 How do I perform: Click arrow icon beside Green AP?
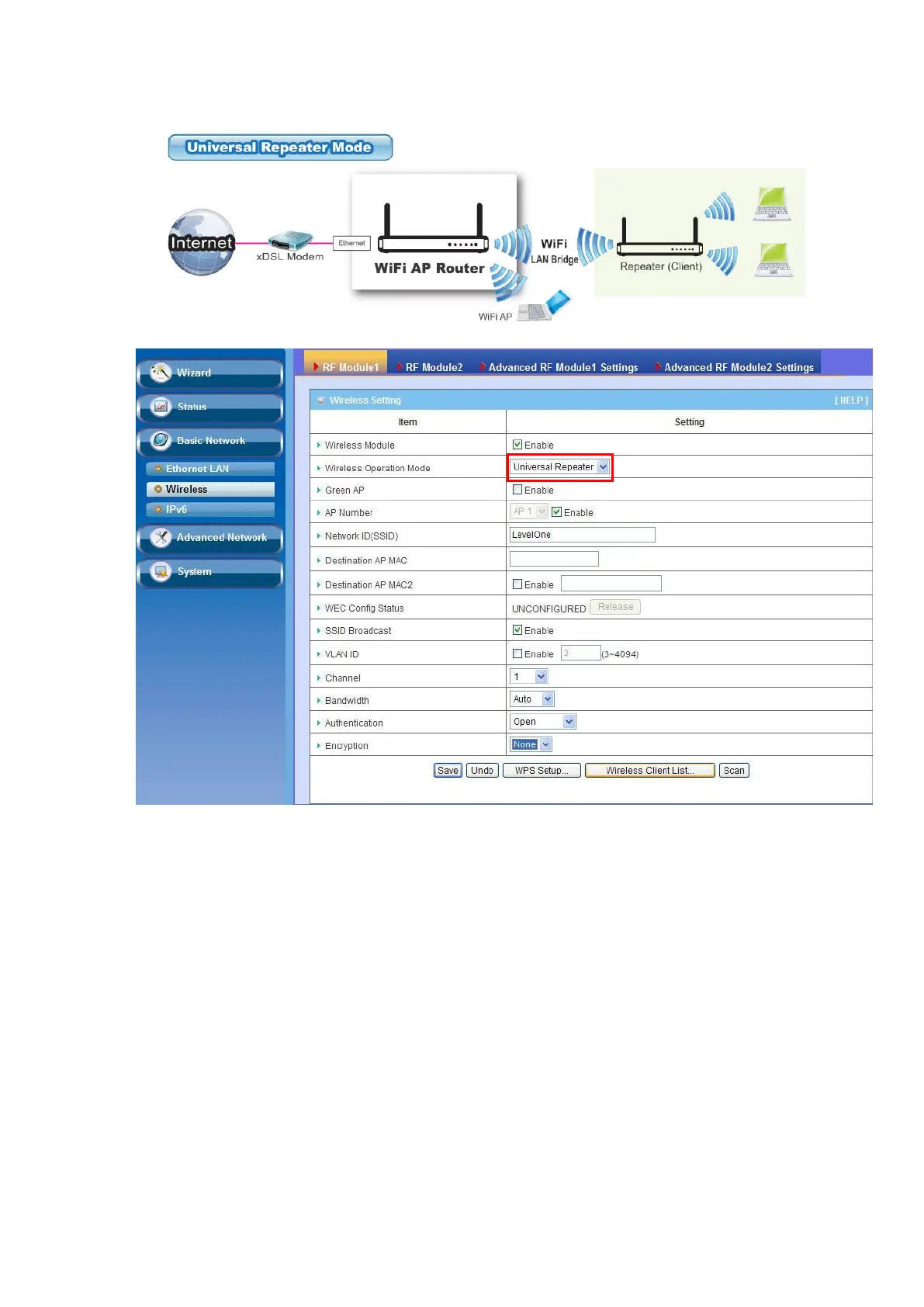coord(319,490)
